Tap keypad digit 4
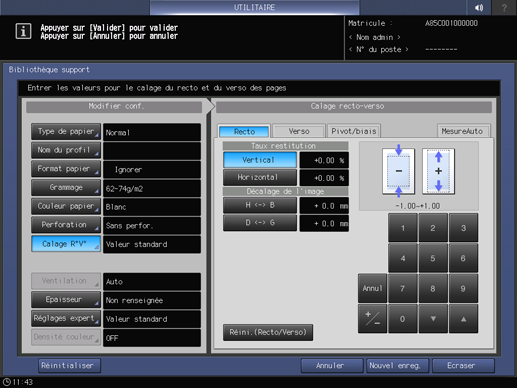Image resolution: width=517 pixels, height=388 pixels. tap(403, 258)
